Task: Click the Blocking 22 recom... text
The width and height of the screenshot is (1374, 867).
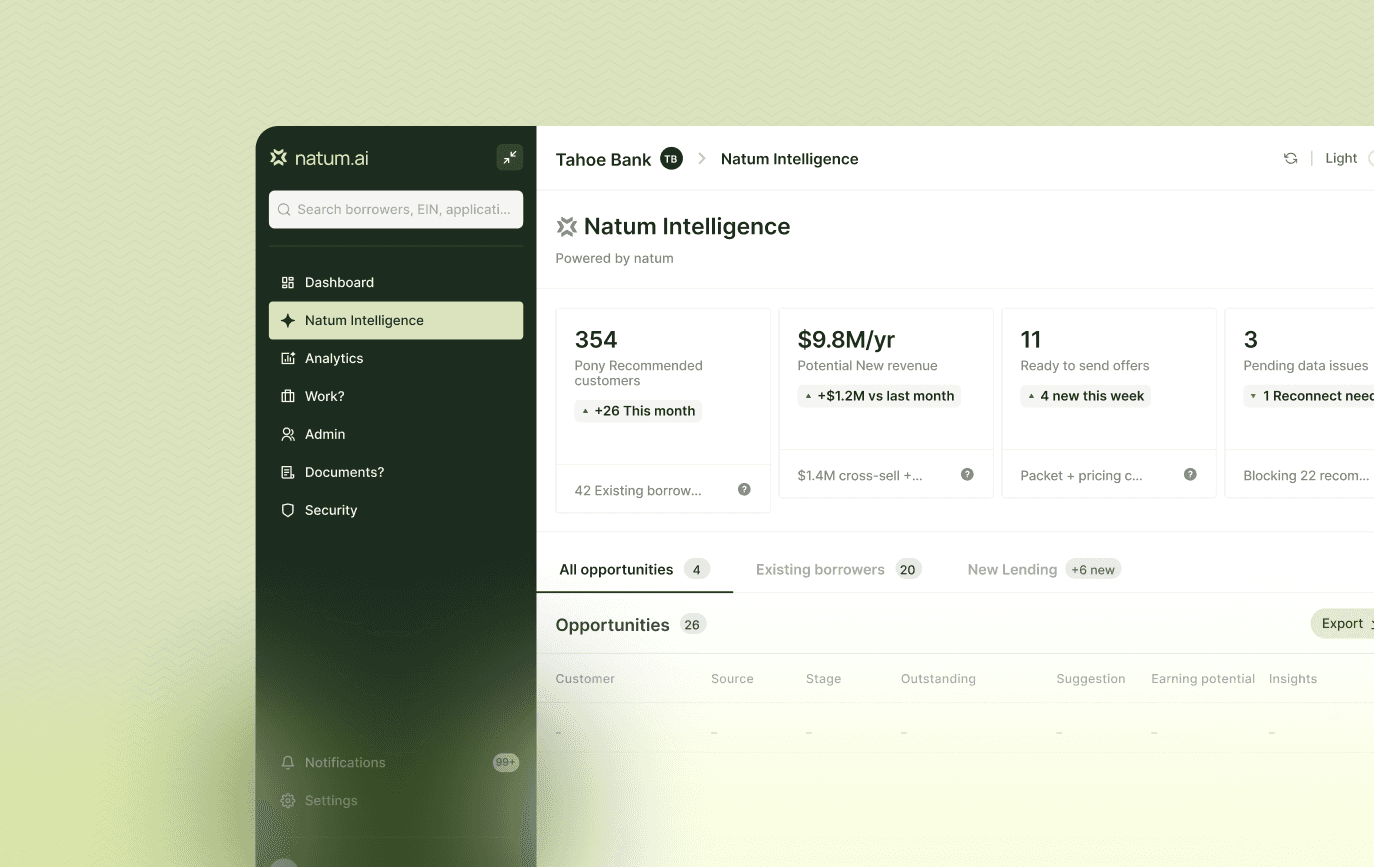Action: coord(1306,476)
